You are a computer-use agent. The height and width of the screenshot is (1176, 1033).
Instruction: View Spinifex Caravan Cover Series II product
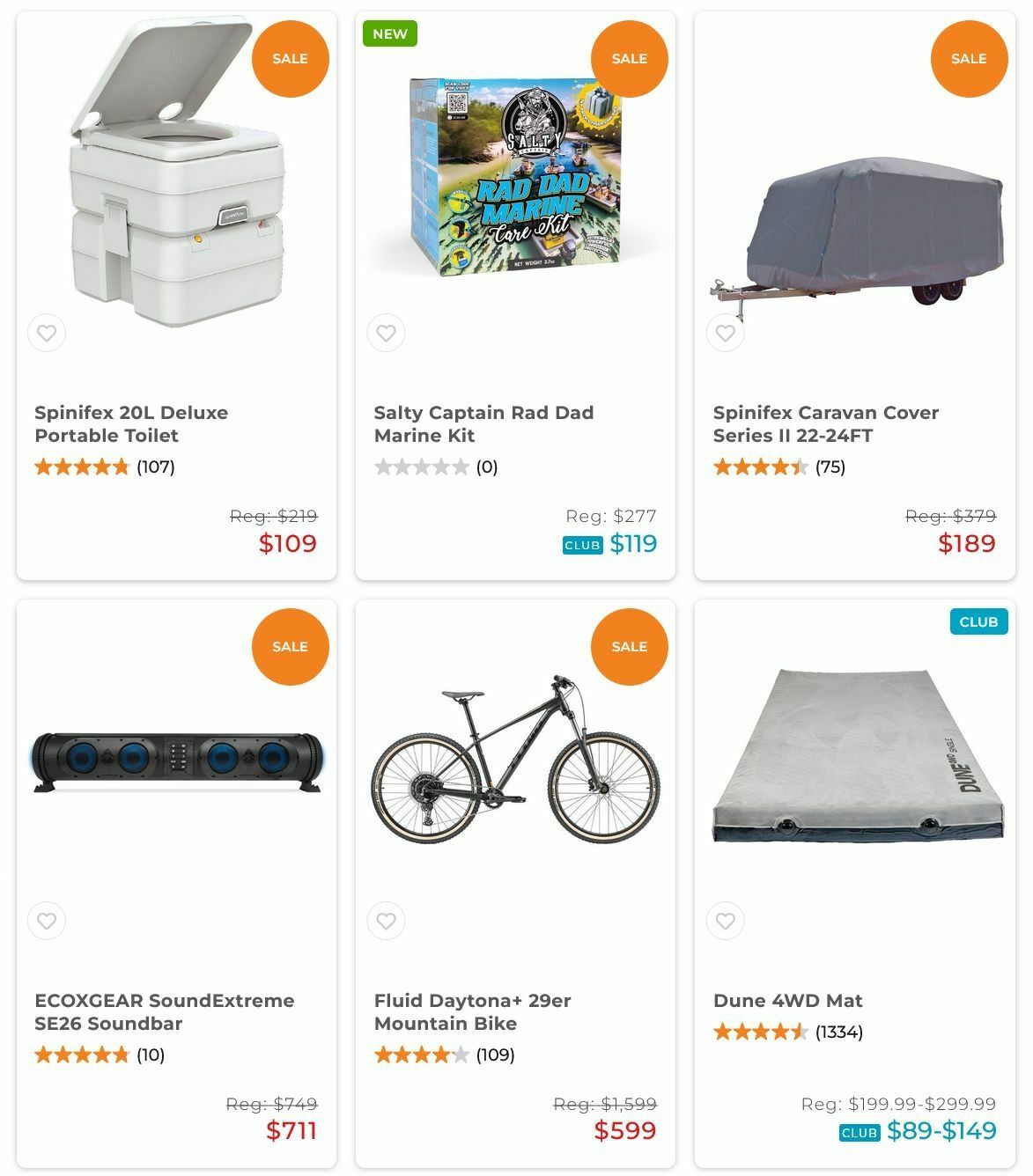(825, 424)
